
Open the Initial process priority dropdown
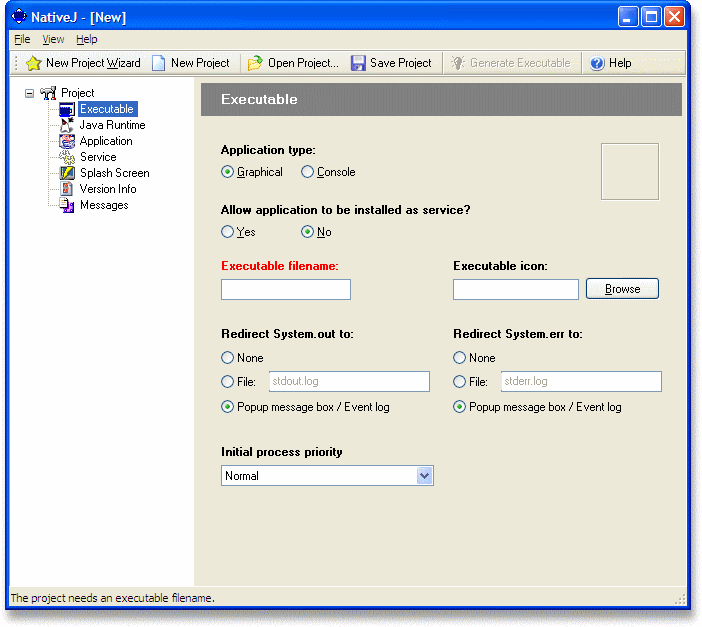point(424,476)
